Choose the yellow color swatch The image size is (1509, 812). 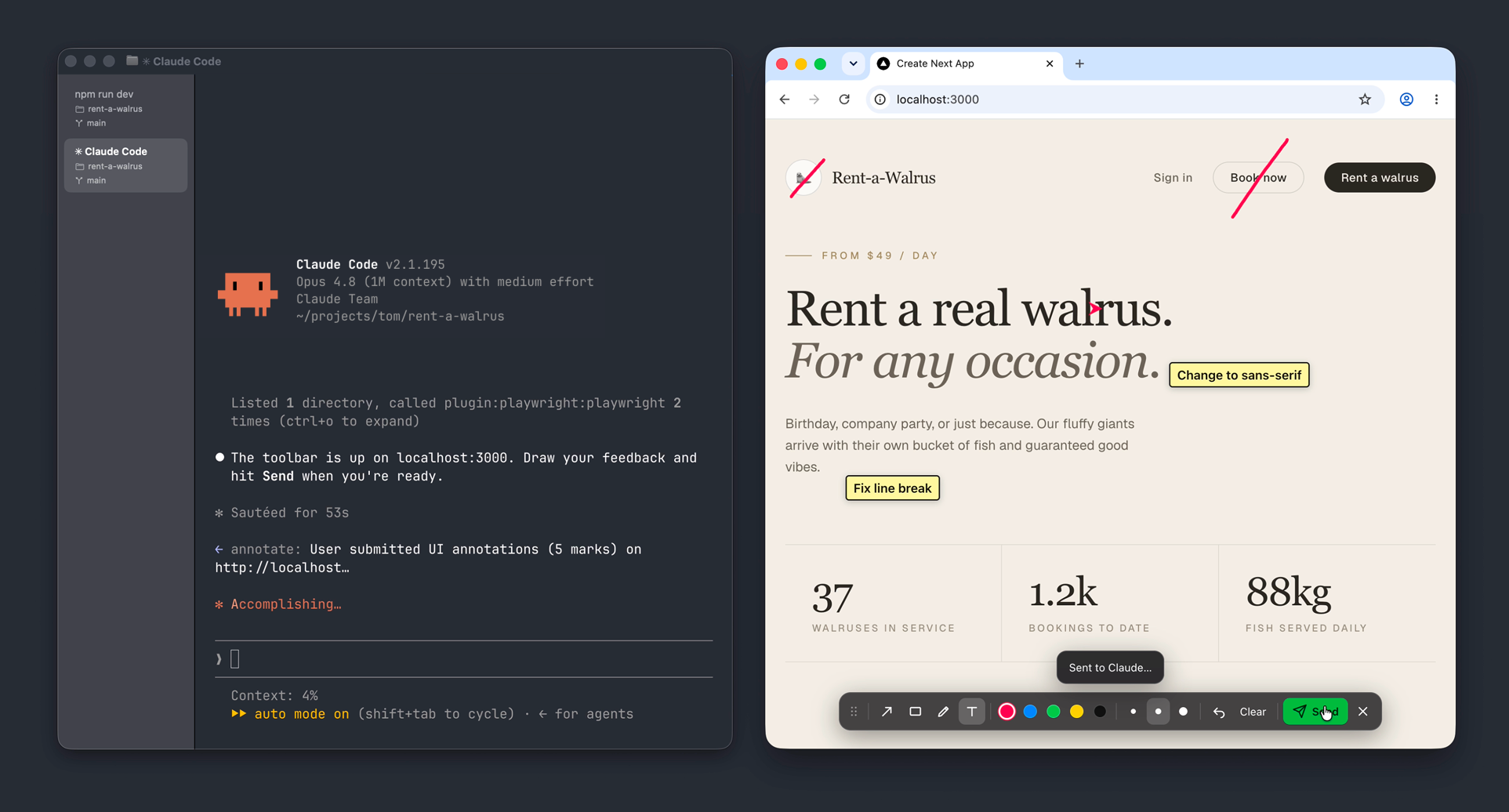(1076, 712)
